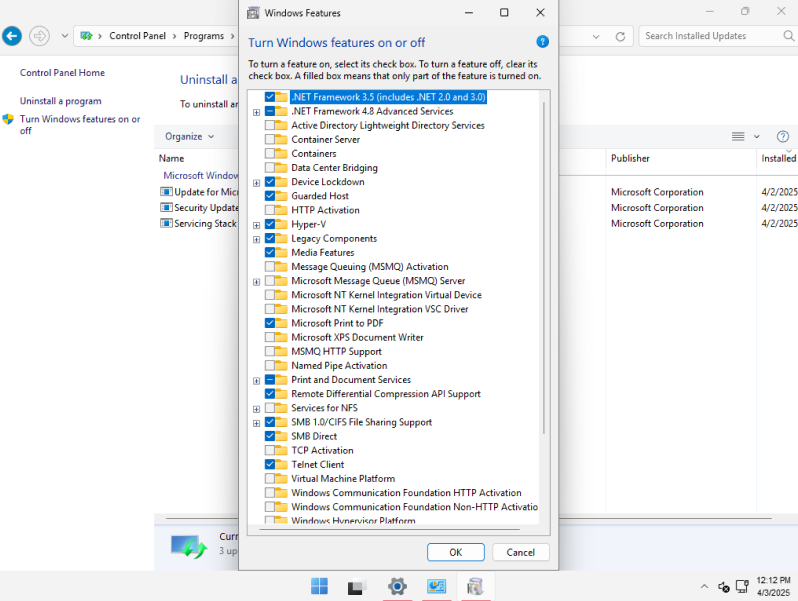This screenshot has height=601, width=798.
Task: Expand the Device Lockdown node
Action: tap(256, 183)
